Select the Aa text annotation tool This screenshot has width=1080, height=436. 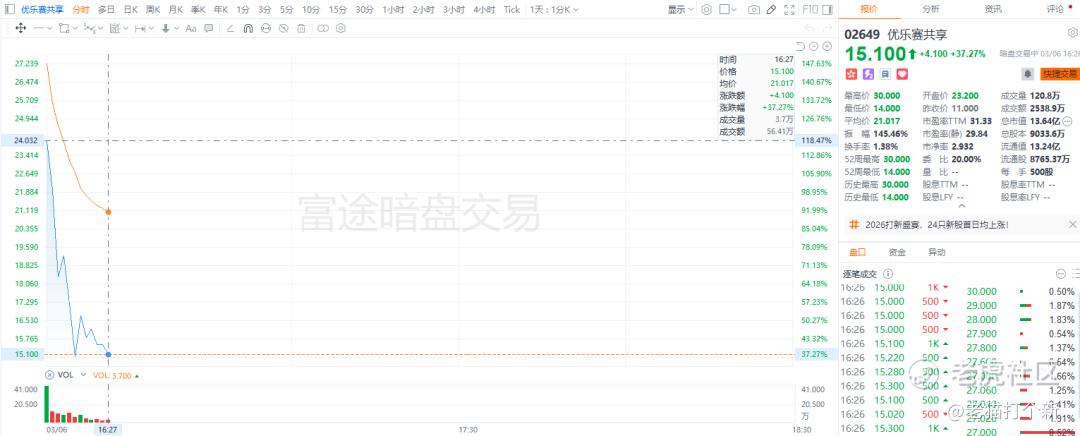(x=191, y=28)
